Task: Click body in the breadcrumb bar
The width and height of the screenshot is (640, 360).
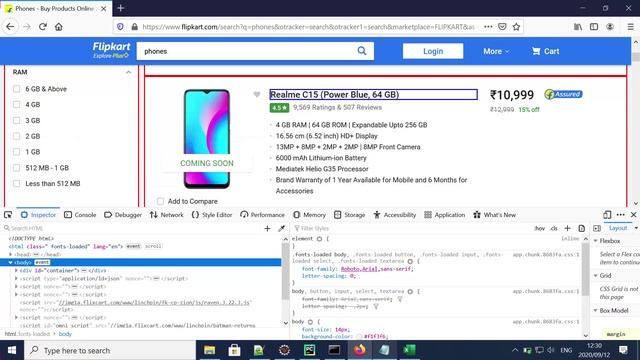Action: tap(65, 334)
